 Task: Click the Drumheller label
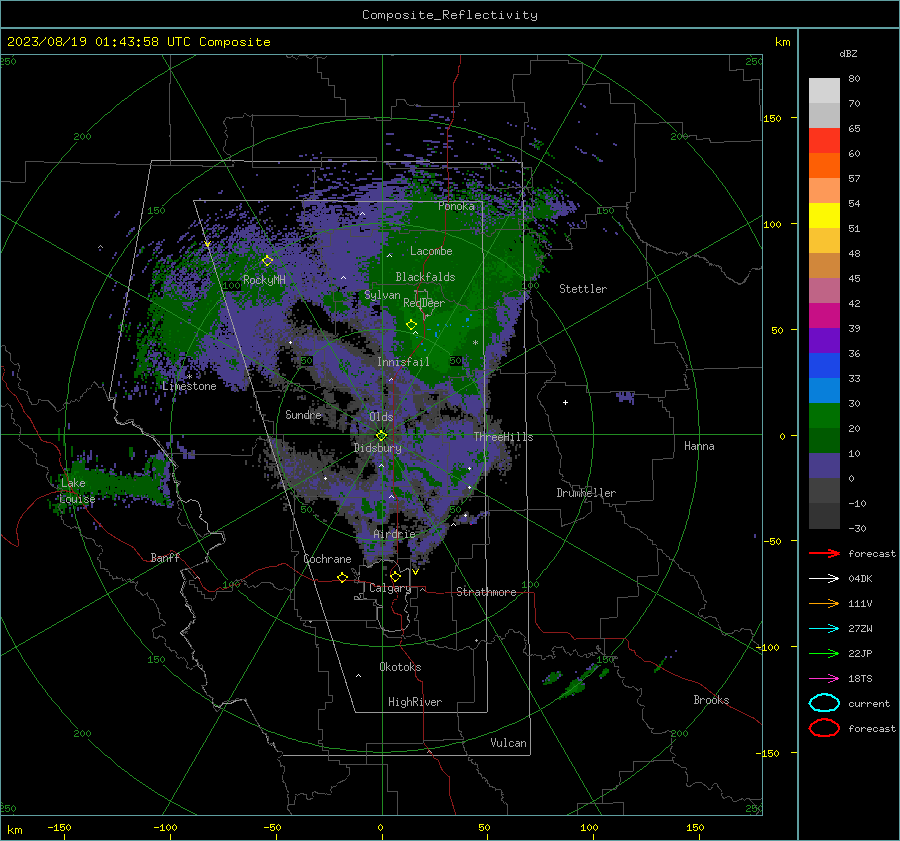click(x=586, y=493)
